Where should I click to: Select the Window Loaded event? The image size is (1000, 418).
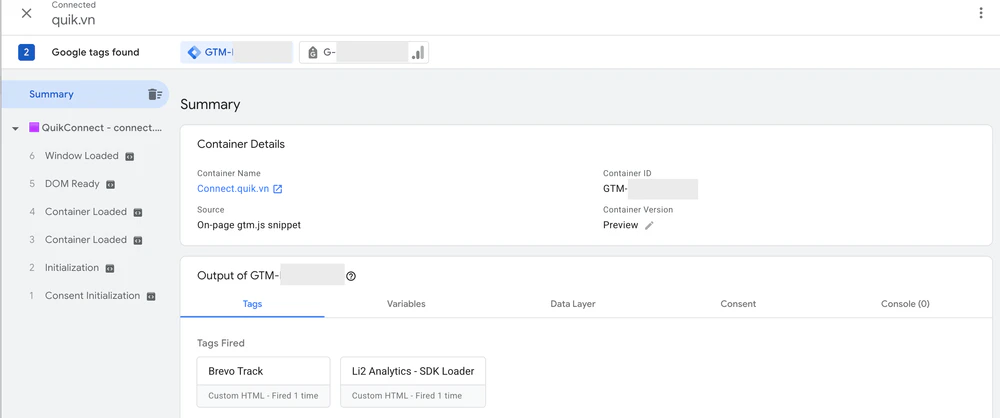point(82,156)
